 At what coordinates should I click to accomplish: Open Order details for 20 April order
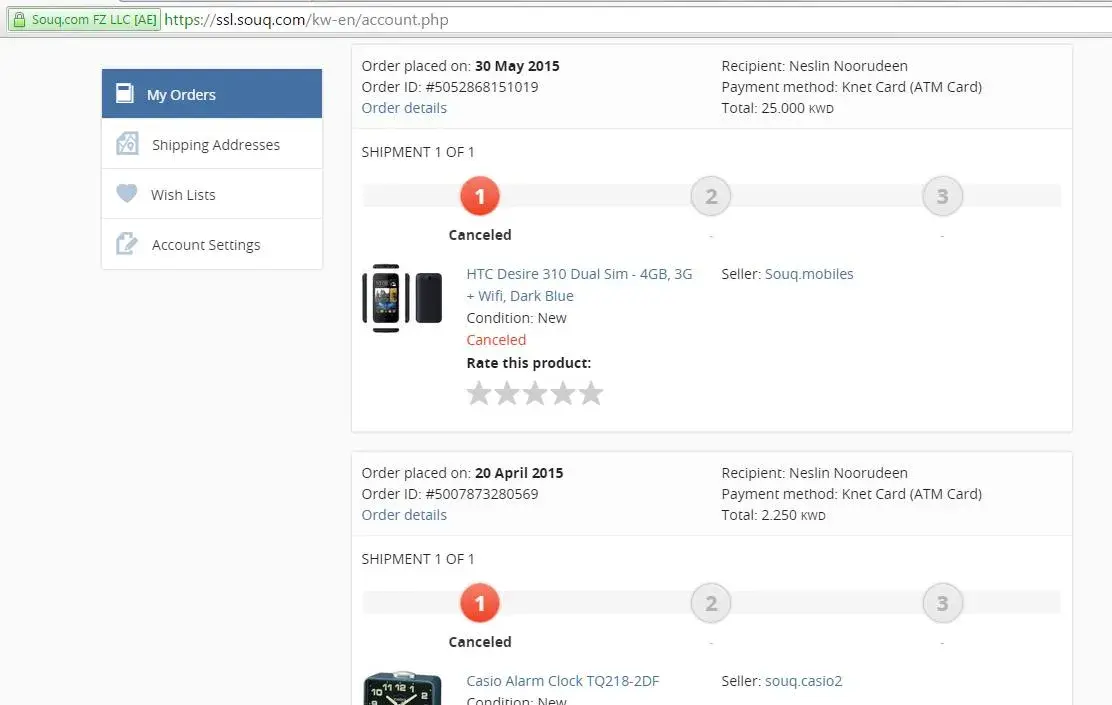pyautogui.click(x=404, y=515)
